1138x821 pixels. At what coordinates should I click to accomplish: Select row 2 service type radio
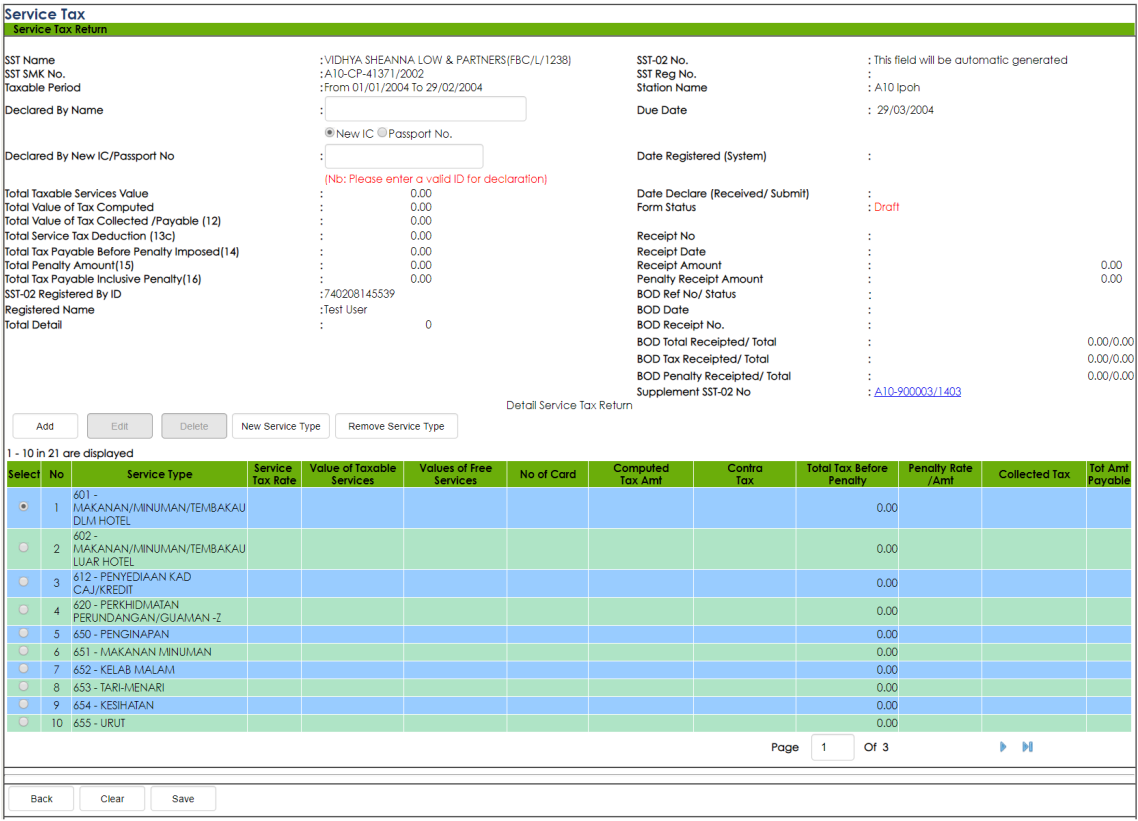(24, 548)
